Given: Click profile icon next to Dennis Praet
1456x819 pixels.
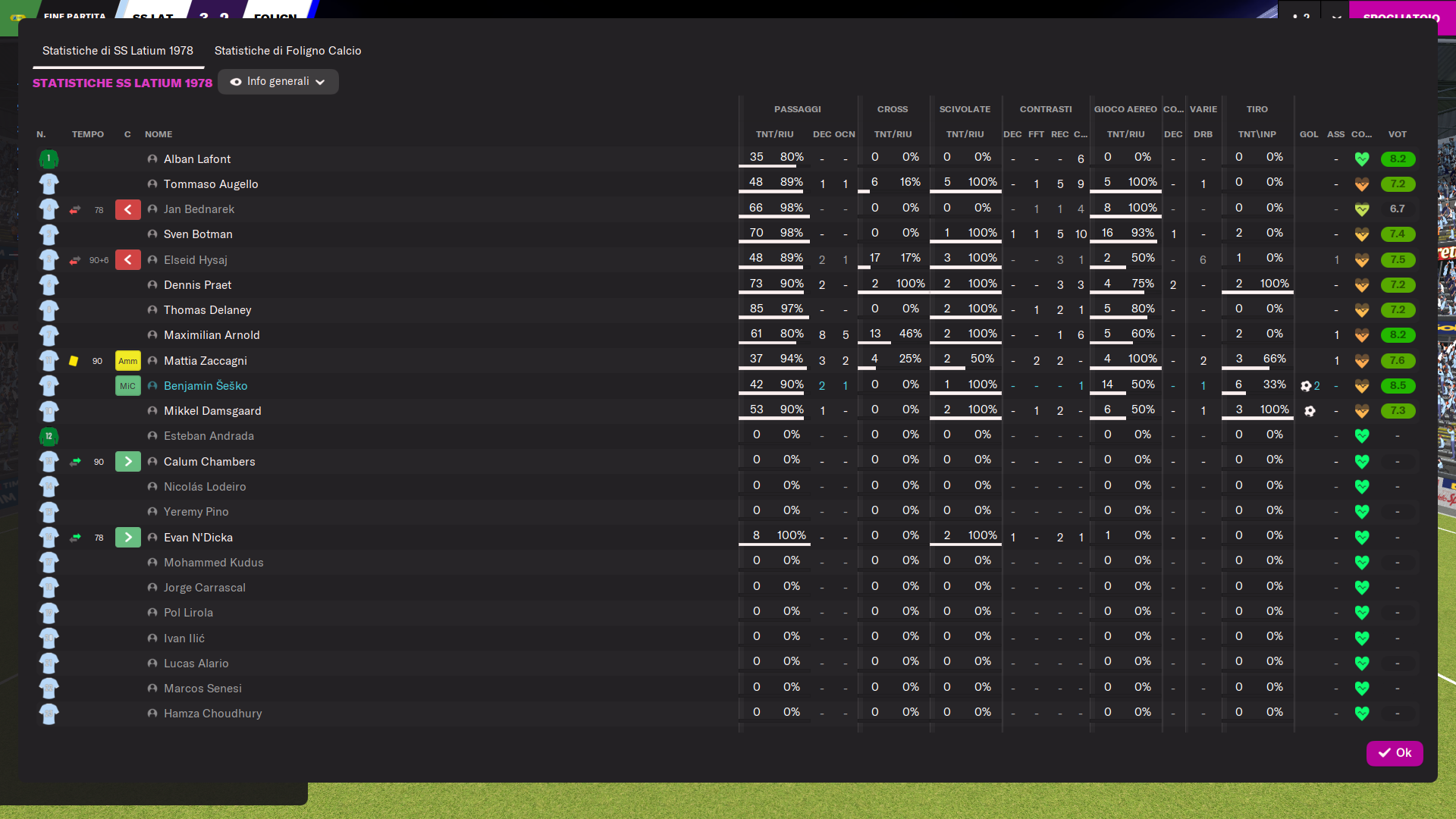Looking at the screenshot, I should click(x=152, y=285).
